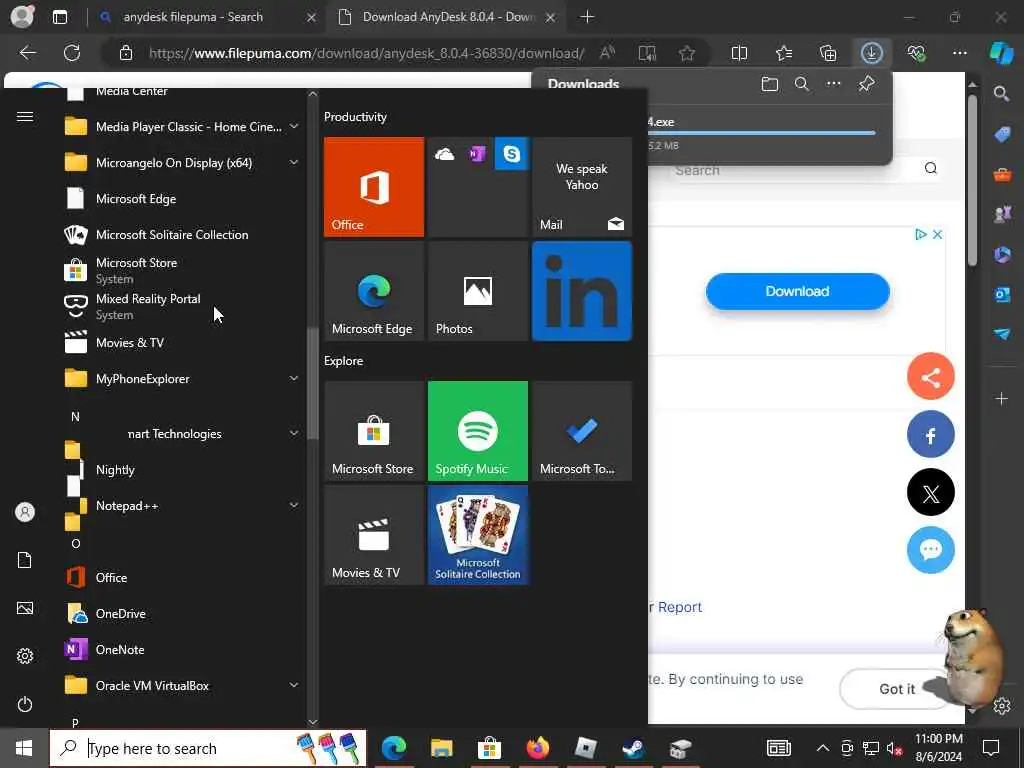Viewport: 1024px width, 768px height.
Task: Open the LinkedIn tile
Action: (x=582, y=291)
